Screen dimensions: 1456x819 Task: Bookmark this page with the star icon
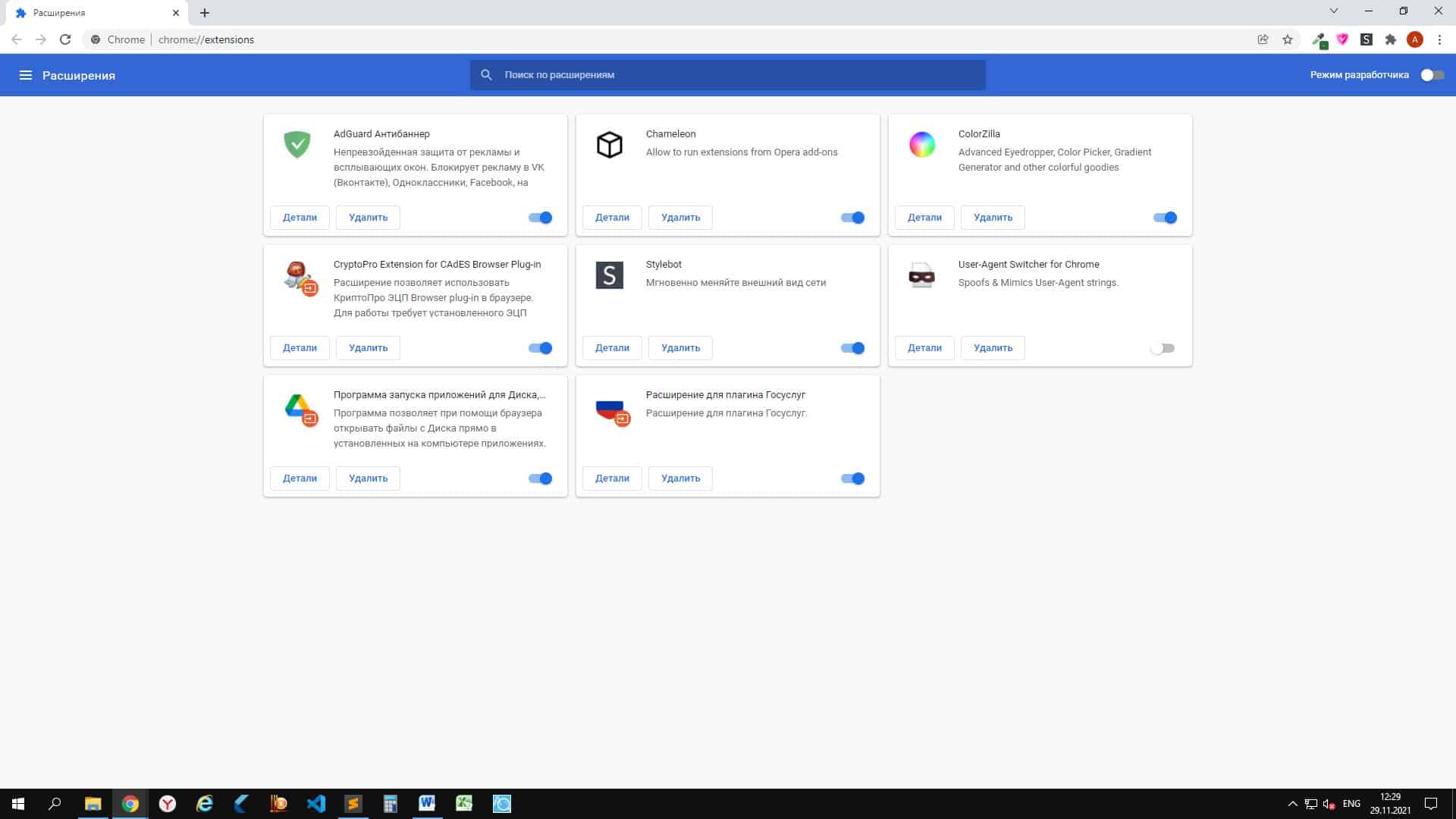(x=1287, y=39)
